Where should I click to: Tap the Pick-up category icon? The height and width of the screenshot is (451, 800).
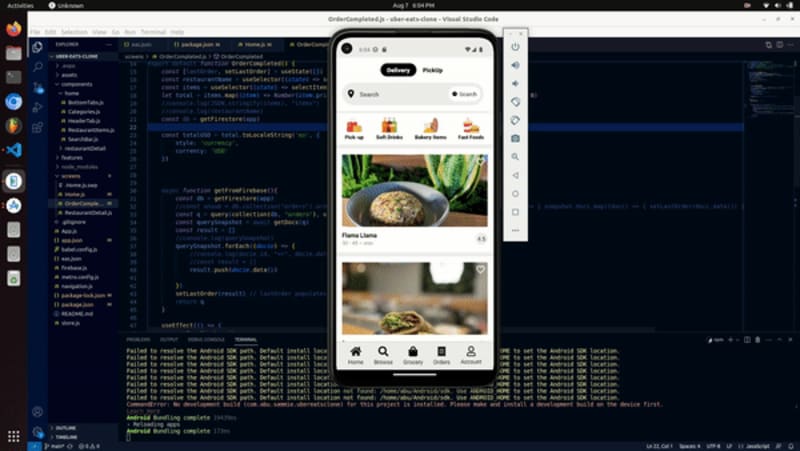(x=354, y=129)
